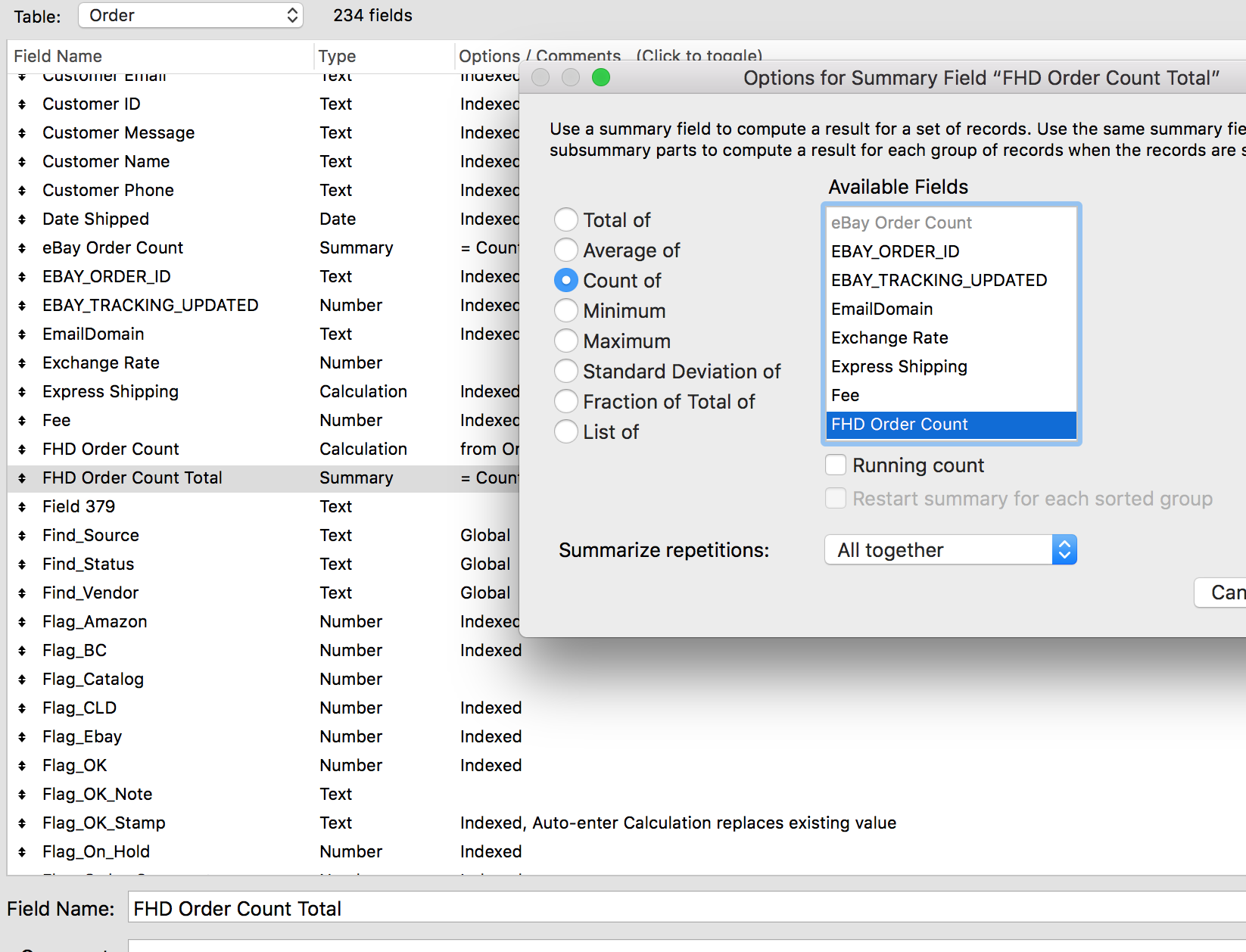Click reorder handle beside eBay Order Count
Viewport: 1246px width, 952px height.
pos(22,248)
